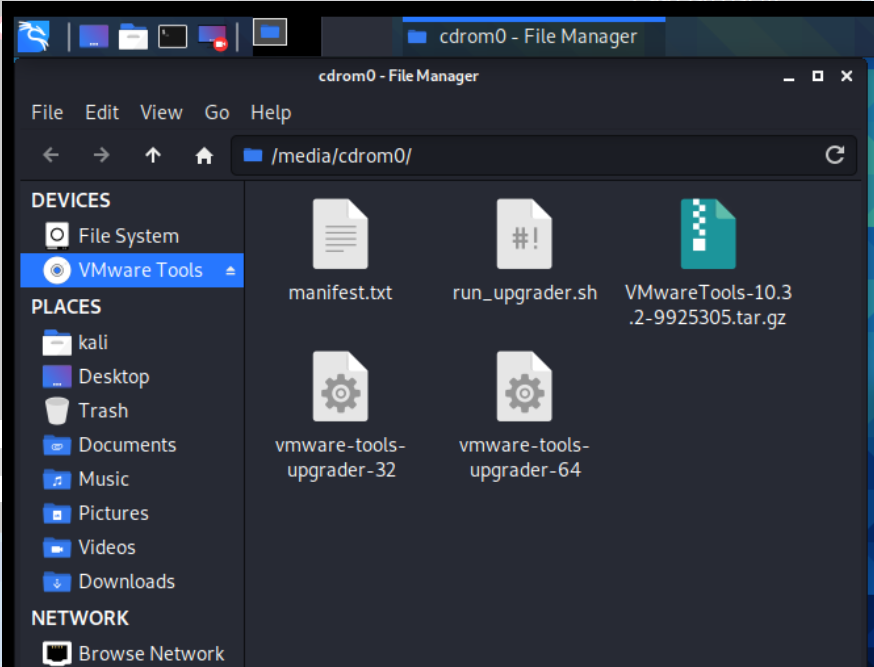
Task: Navigate back with the left arrow
Action: click(51, 156)
